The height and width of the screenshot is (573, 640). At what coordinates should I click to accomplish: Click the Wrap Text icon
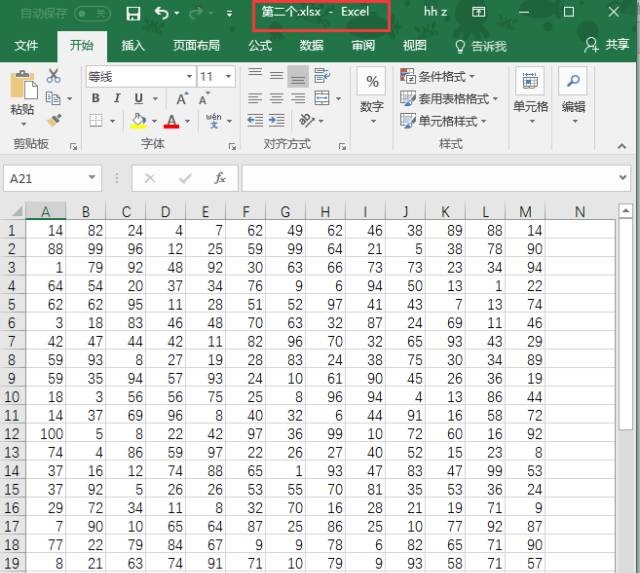pyautogui.click(x=321, y=76)
